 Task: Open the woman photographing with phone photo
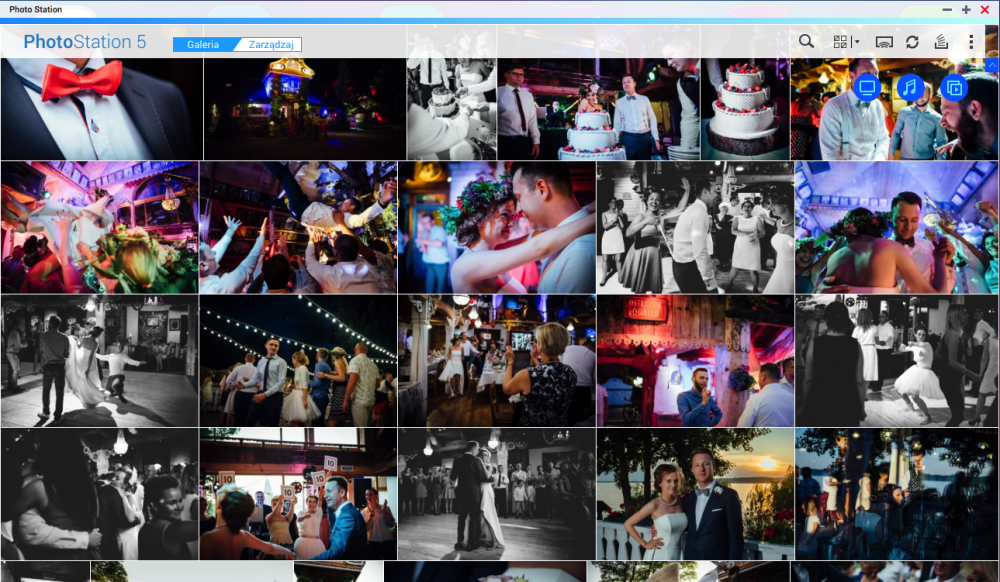point(497,361)
